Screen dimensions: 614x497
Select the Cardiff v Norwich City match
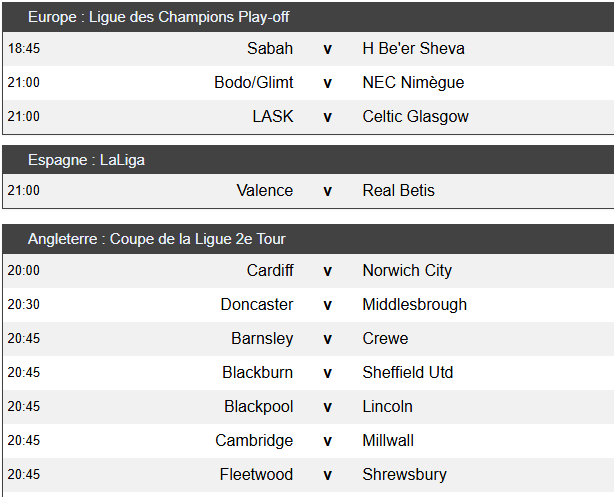(x=308, y=271)
